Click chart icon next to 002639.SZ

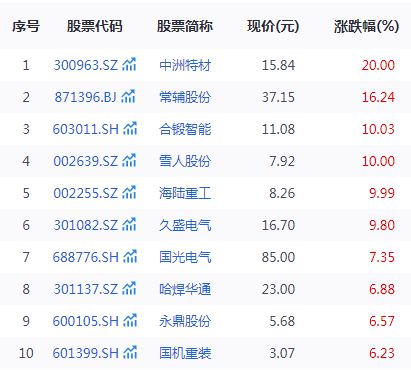[129, 161]
